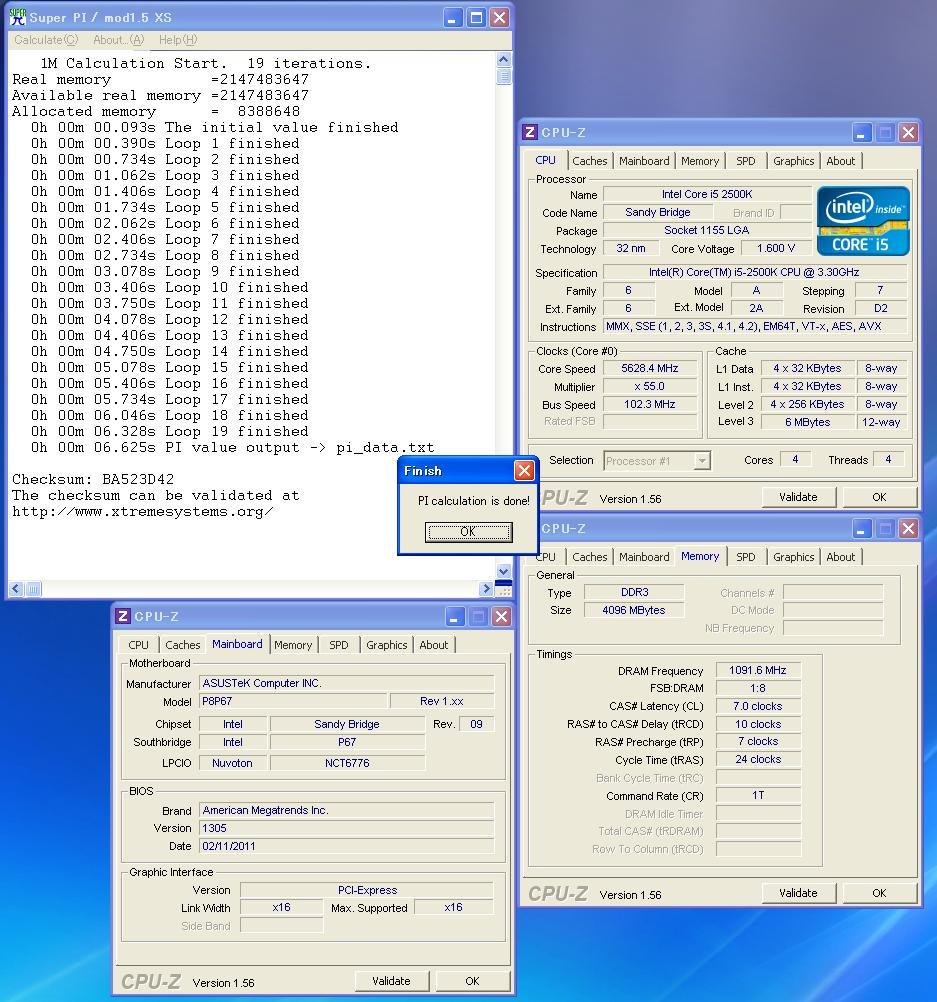The width and height of the screenshot is (937, 1002).
Task: Close the CPU-Z Memory window
Action: (x=908, y=528)
